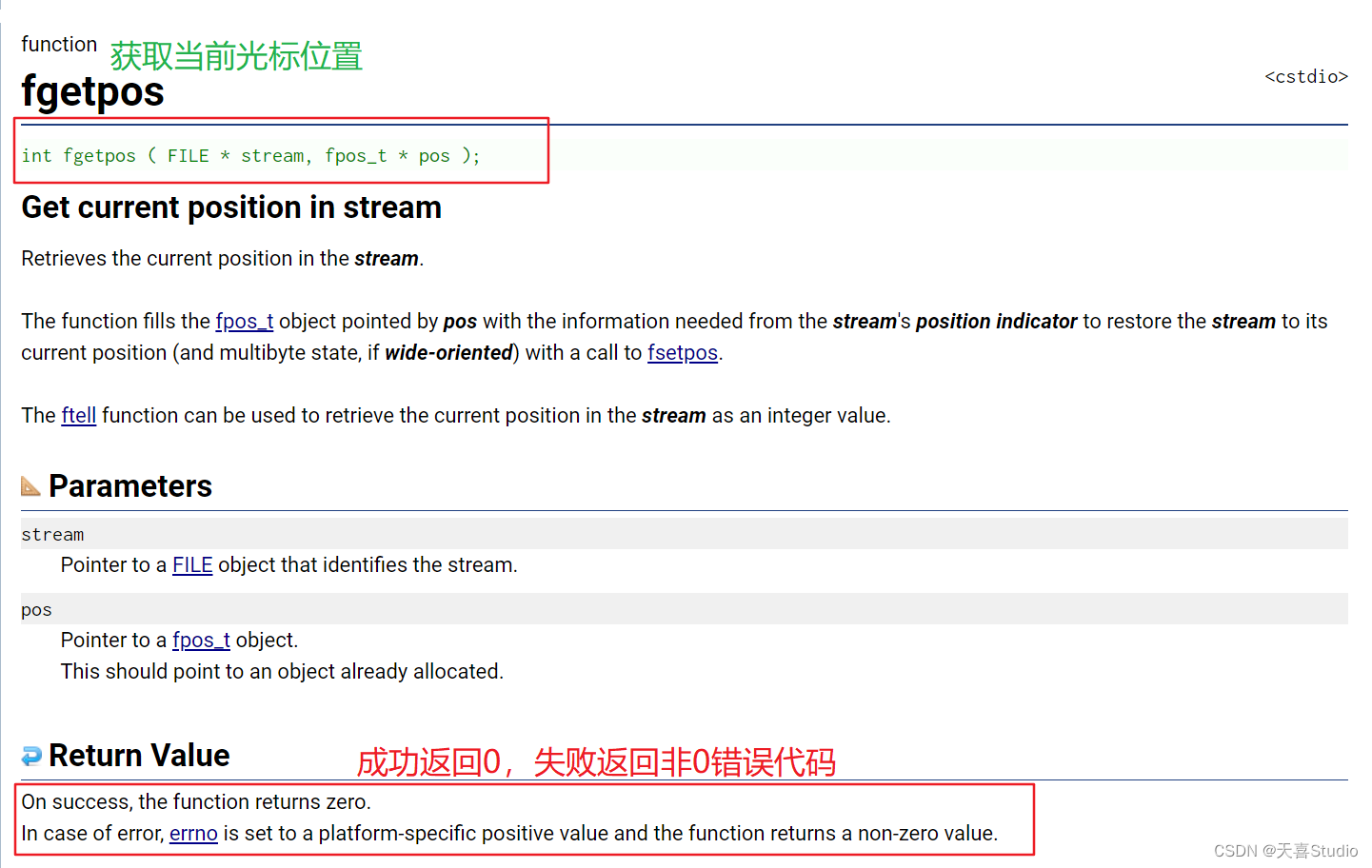Click 'On success, the function returns zero.'
Viewport: 1372px width, 868px height.
[x=196, y=802]
